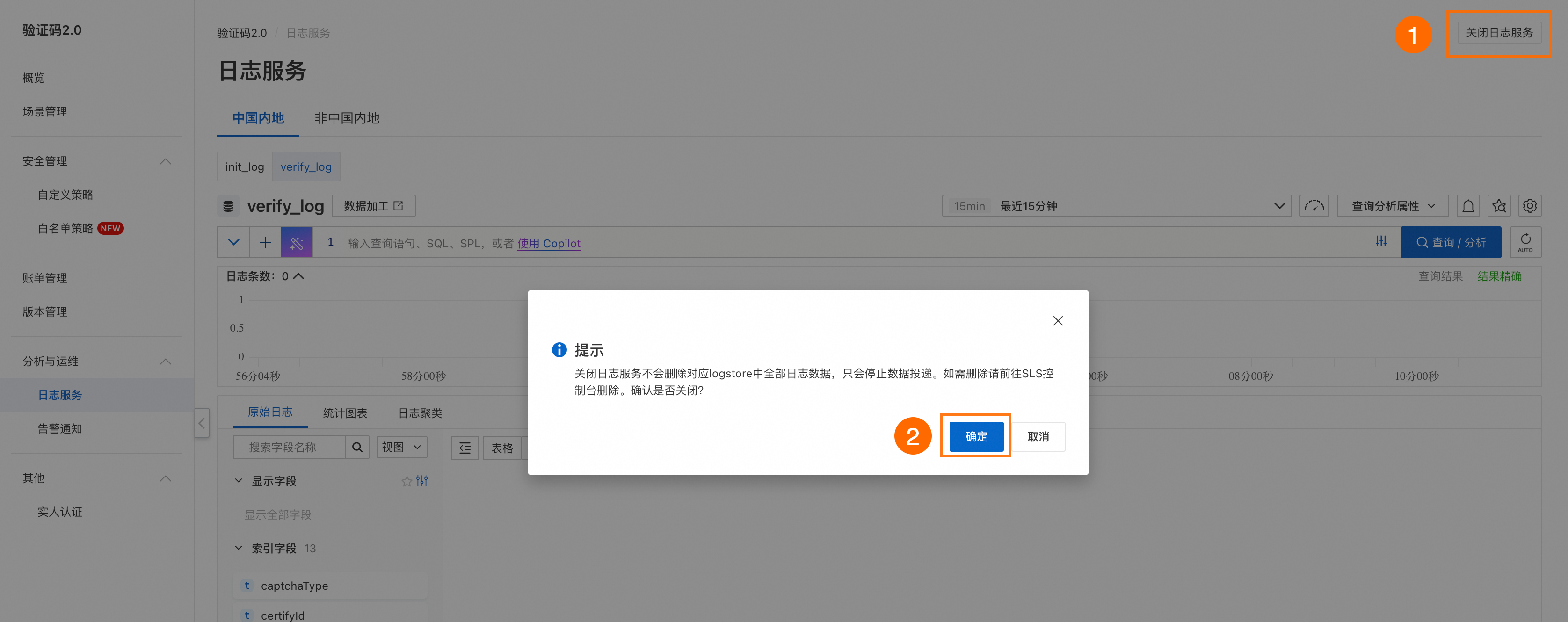
Task: Click the favorites star icon
Action: click(1499, 206)
